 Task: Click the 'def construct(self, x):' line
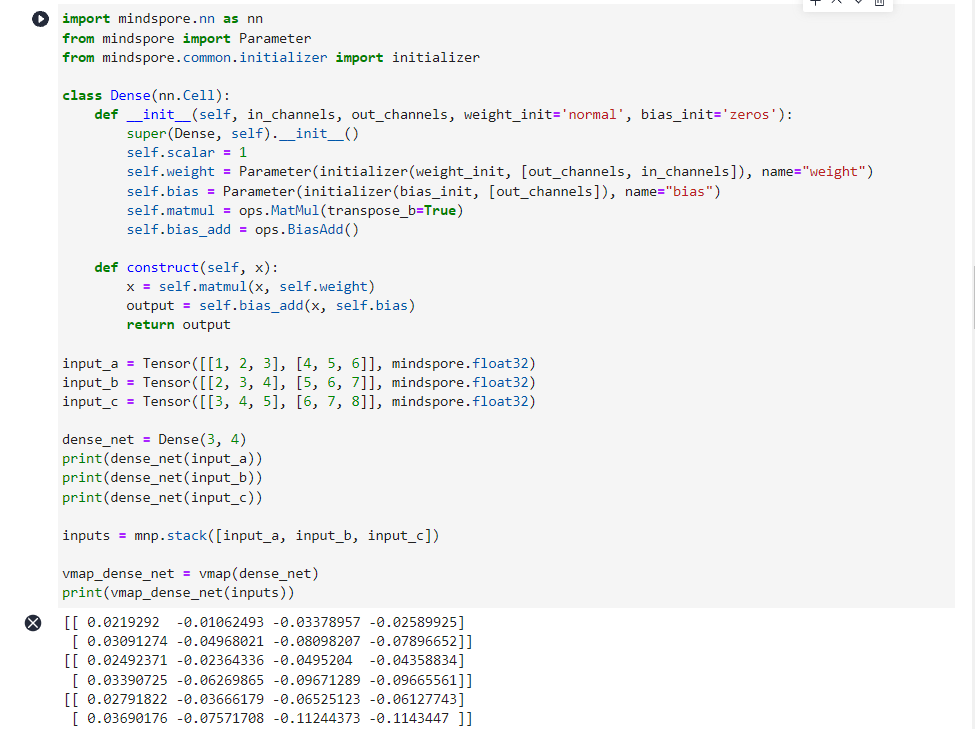pyautogui.click(x=187, y=267)
